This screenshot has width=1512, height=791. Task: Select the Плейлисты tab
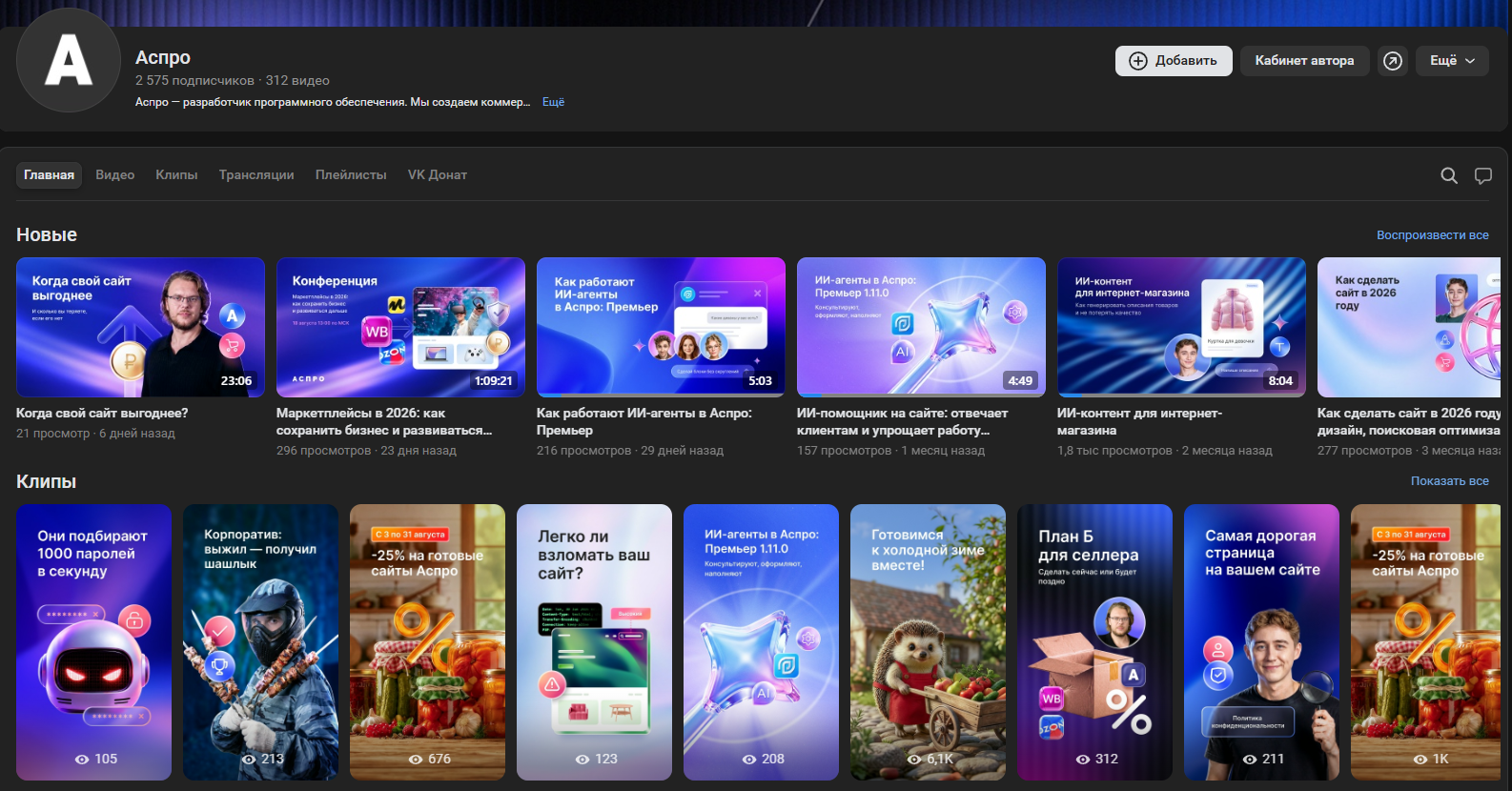(351, 175)
